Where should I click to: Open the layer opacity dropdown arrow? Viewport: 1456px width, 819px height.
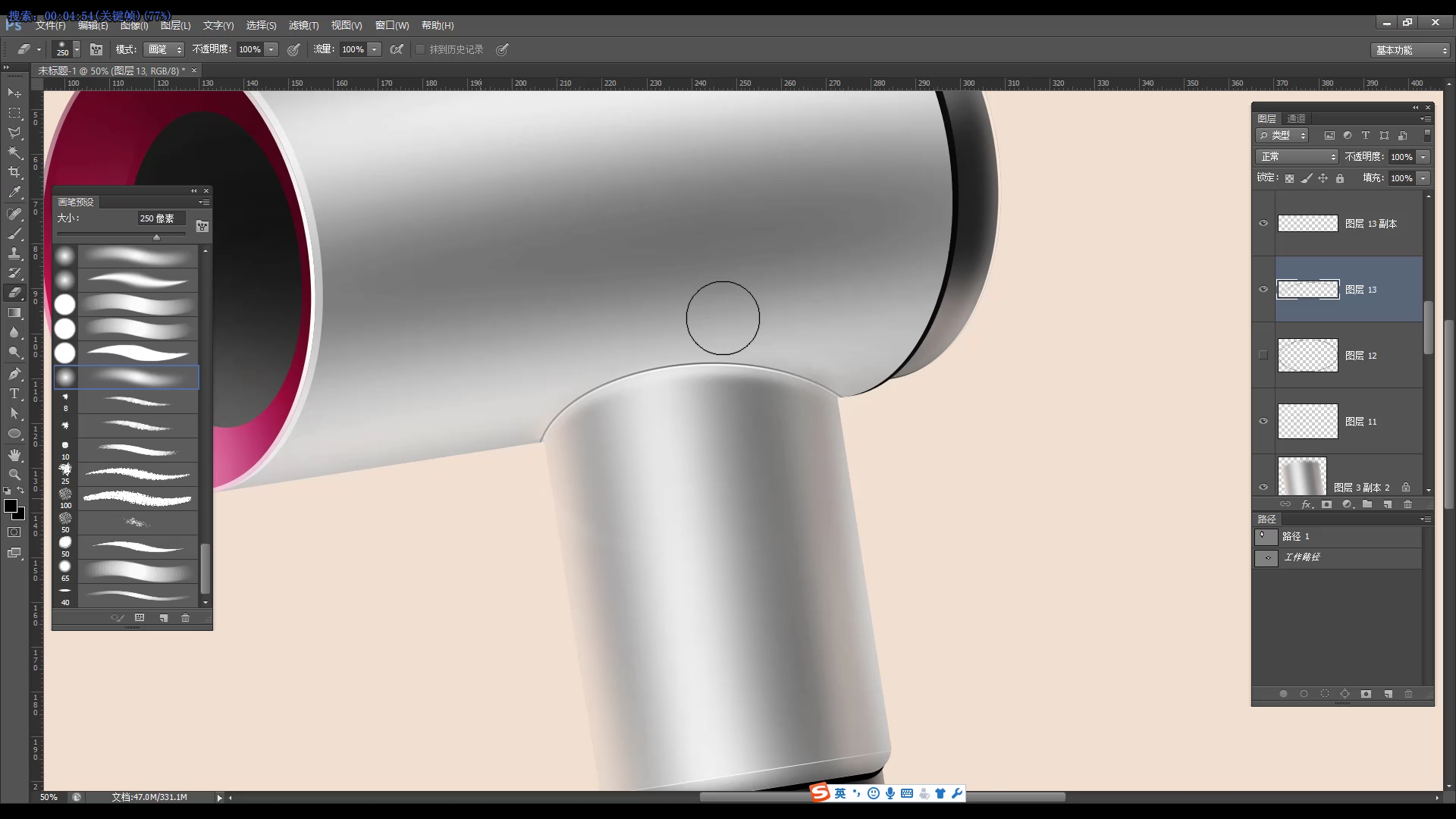click(x=1424, y=157)
